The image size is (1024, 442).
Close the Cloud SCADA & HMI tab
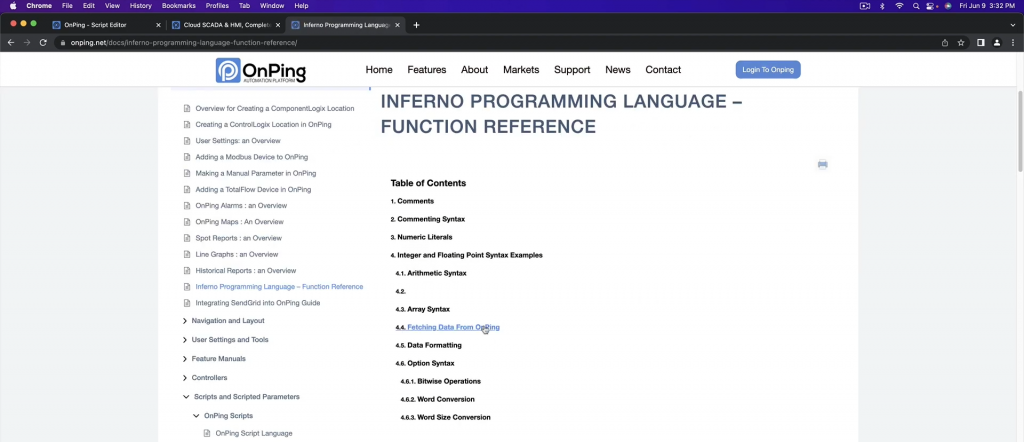point(278,25)
